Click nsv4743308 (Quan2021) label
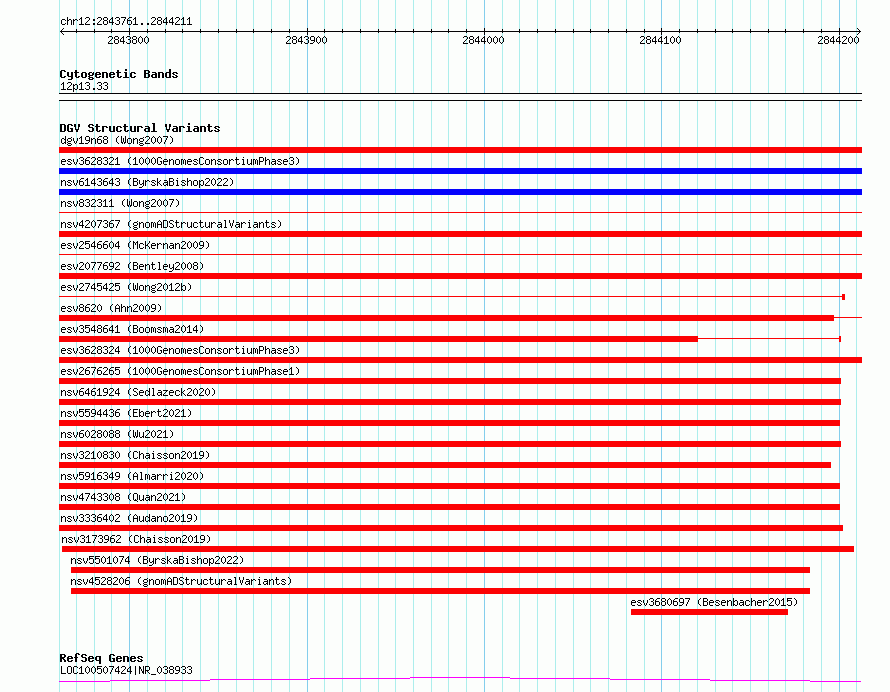890x692 pixels. pyautogui.click(x=123, y=497)
